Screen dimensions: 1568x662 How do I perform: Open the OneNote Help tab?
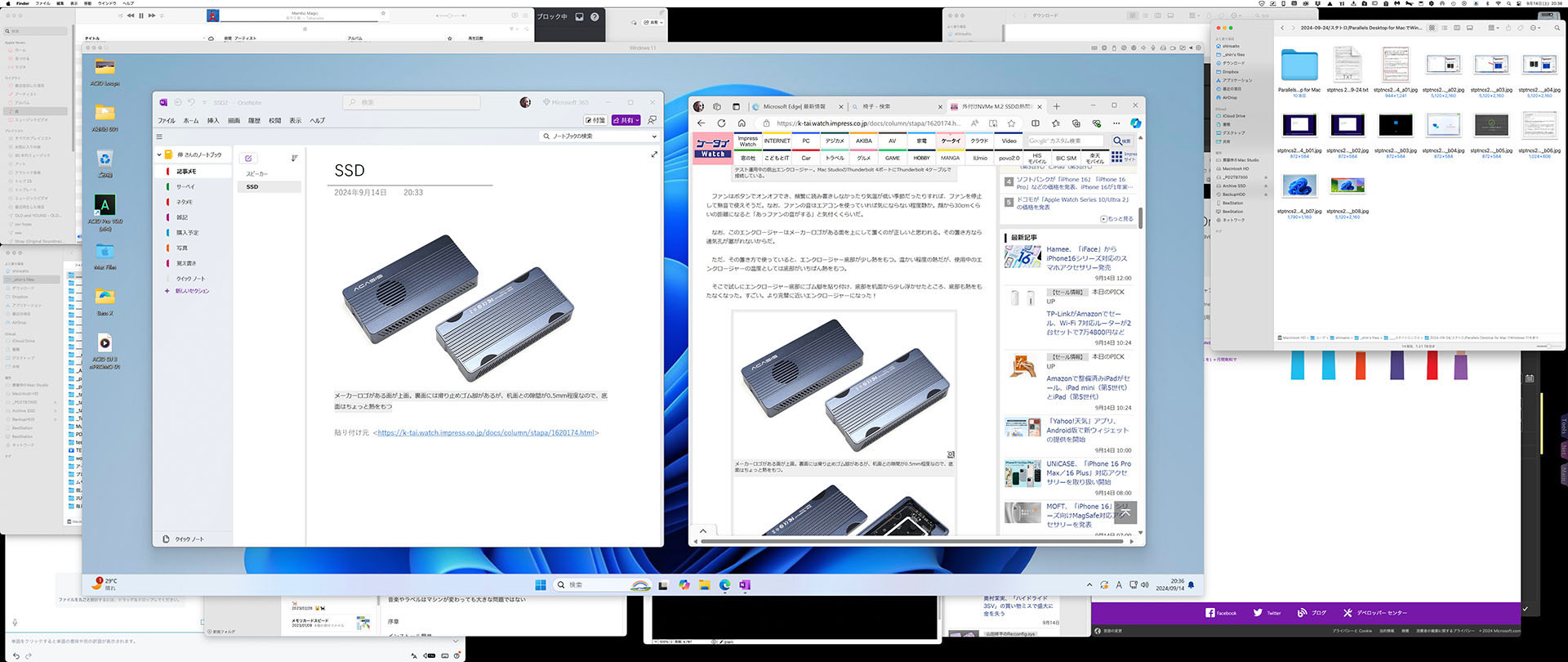click(x=317, y=120)
